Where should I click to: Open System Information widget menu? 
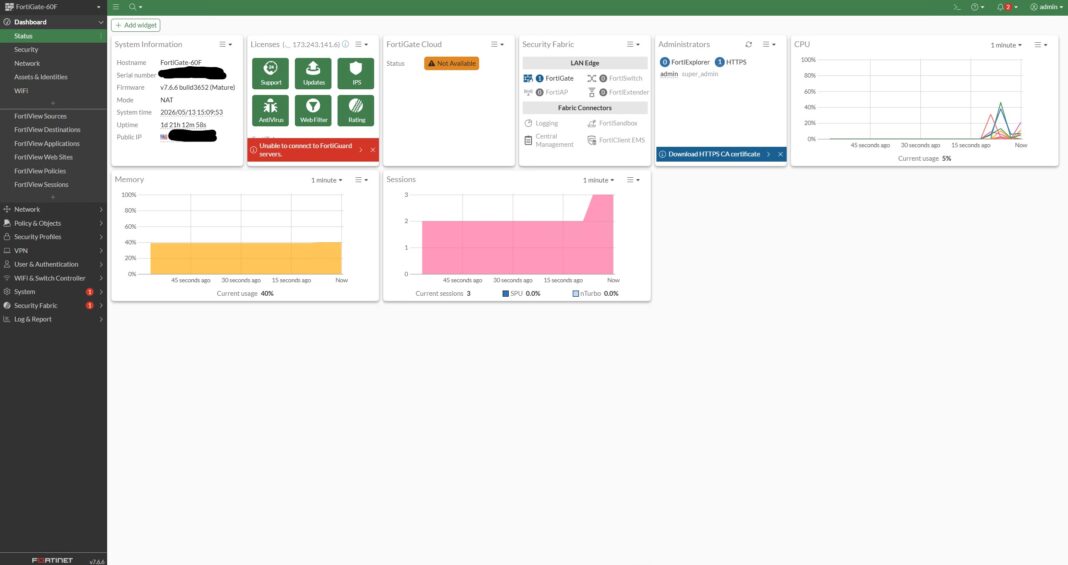[x=225, y=44]
